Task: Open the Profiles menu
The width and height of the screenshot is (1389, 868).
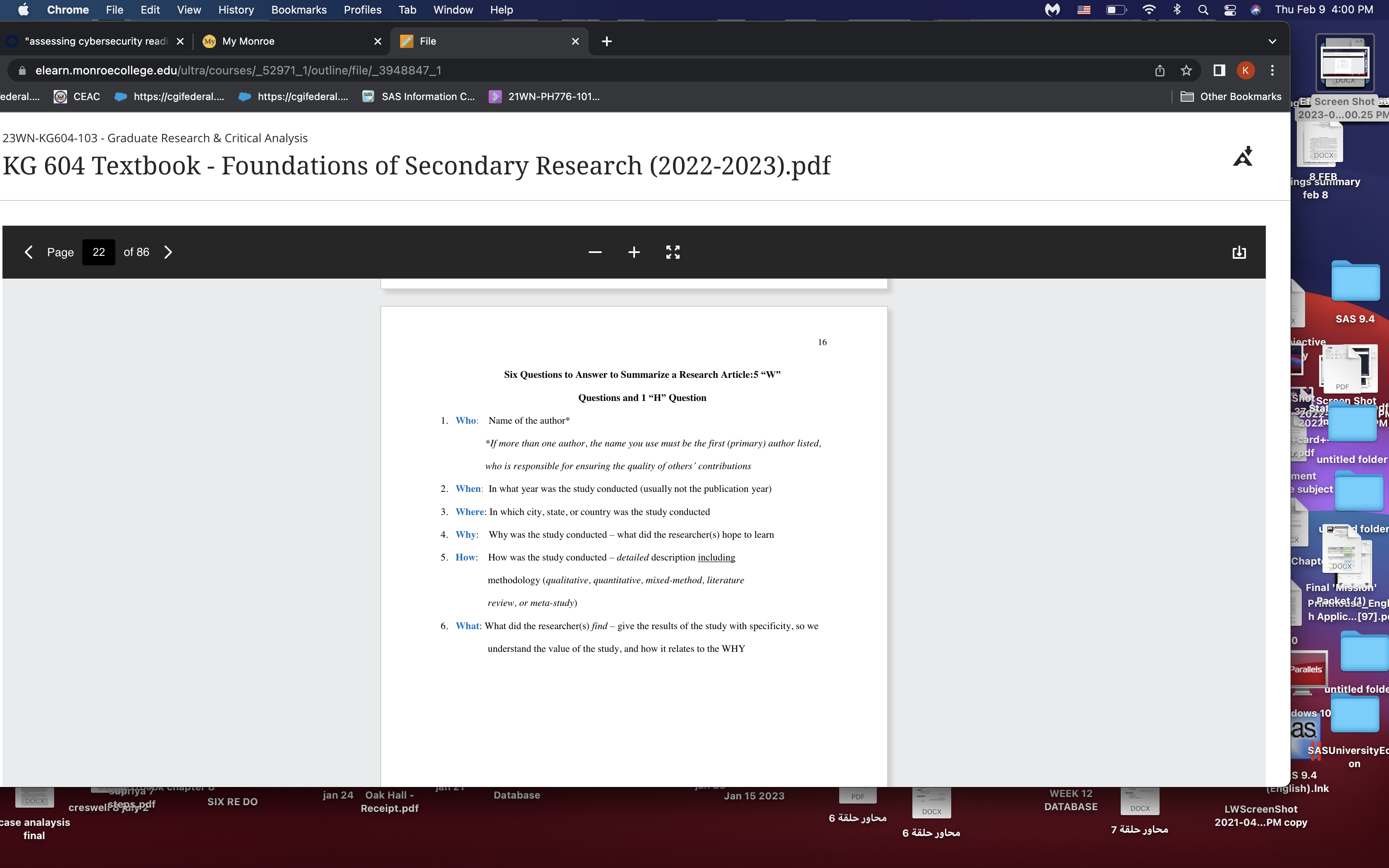Action: coord(362,10)
